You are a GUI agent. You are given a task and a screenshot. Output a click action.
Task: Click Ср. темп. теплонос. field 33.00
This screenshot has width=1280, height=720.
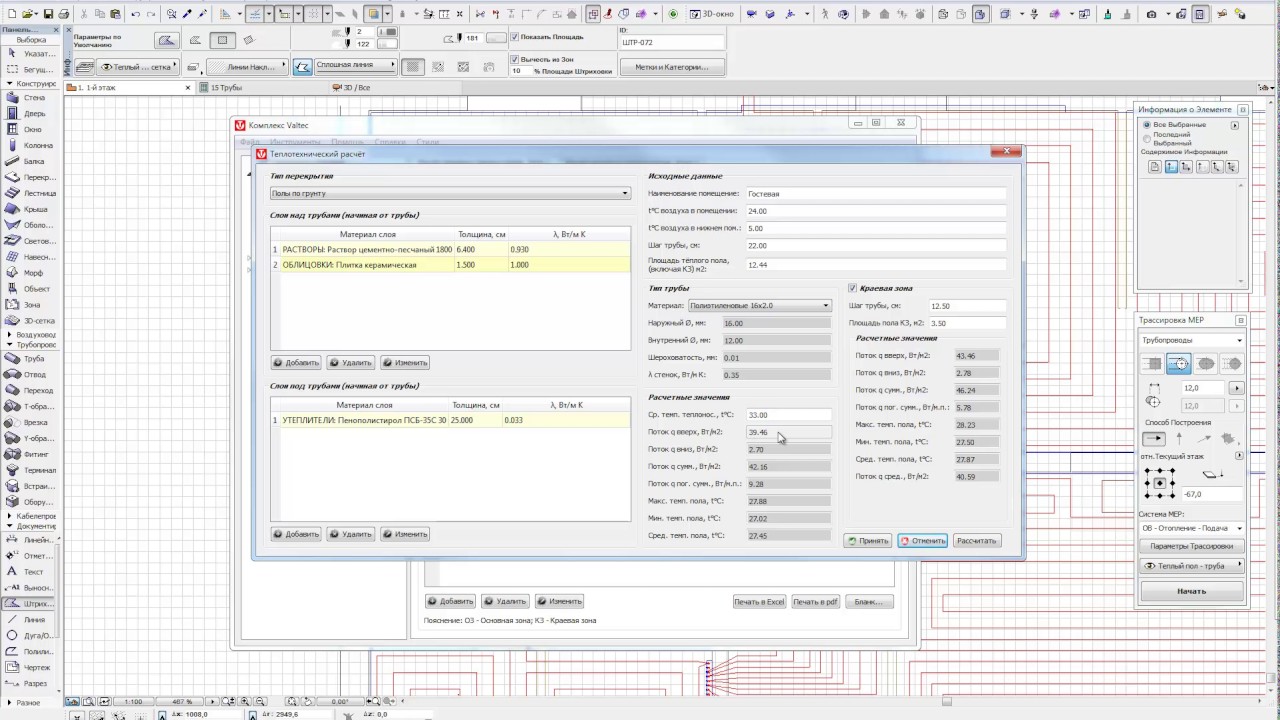788,414
